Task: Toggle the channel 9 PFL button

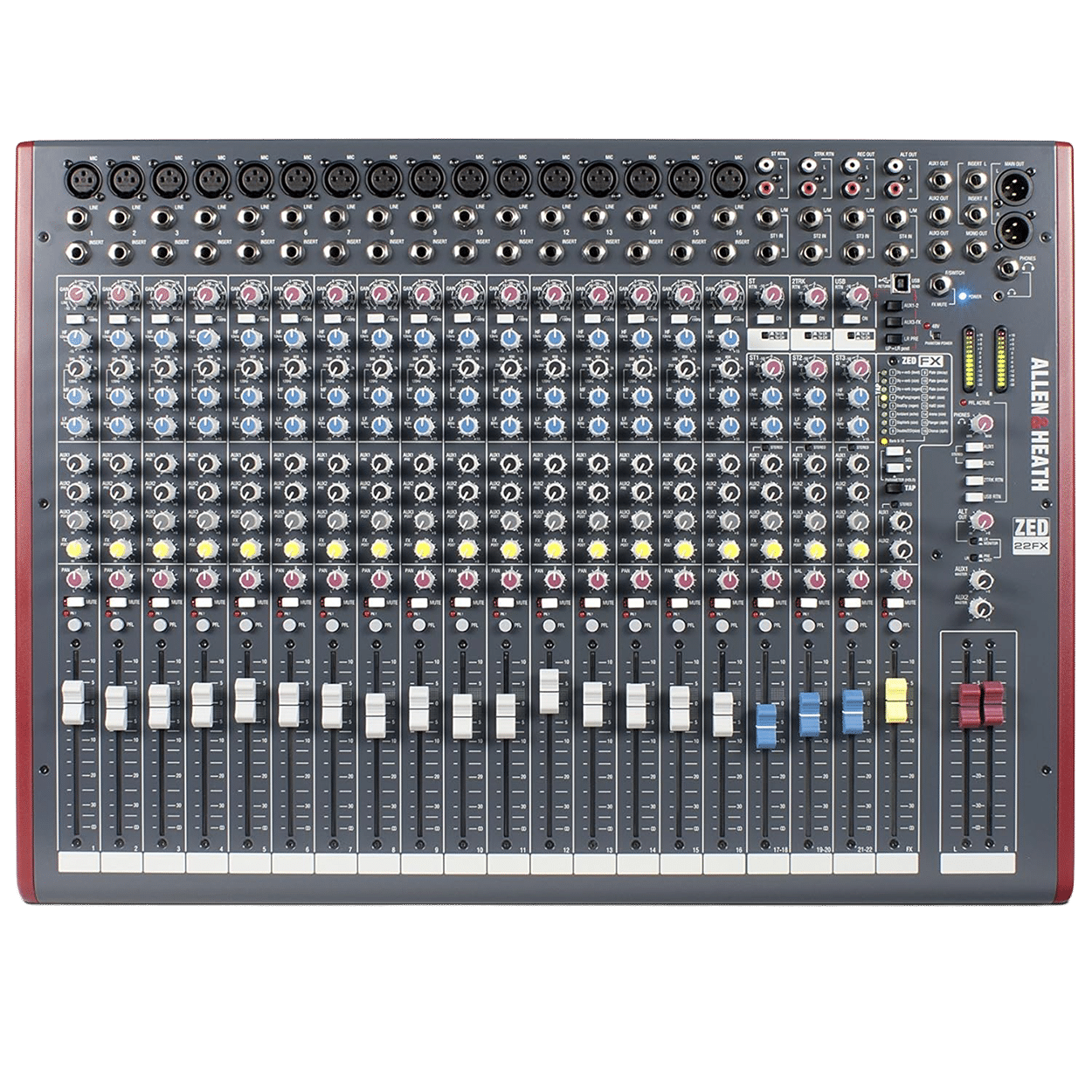Action: click(418, 625)
